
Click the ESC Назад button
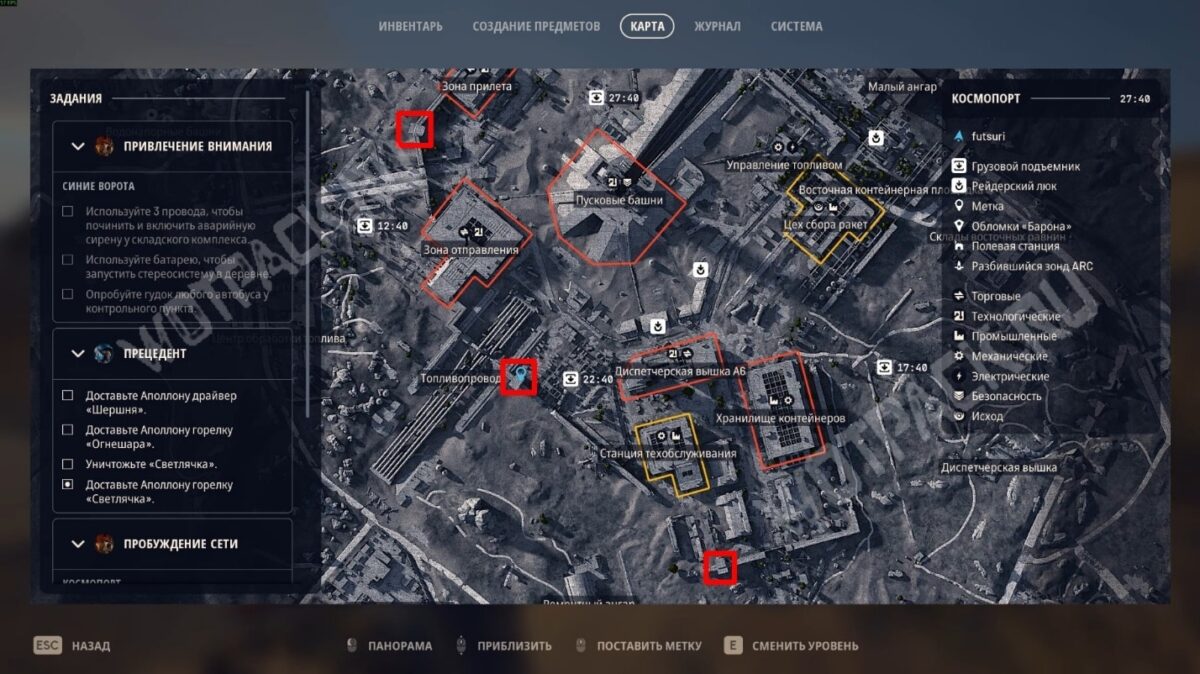point(72,646)
